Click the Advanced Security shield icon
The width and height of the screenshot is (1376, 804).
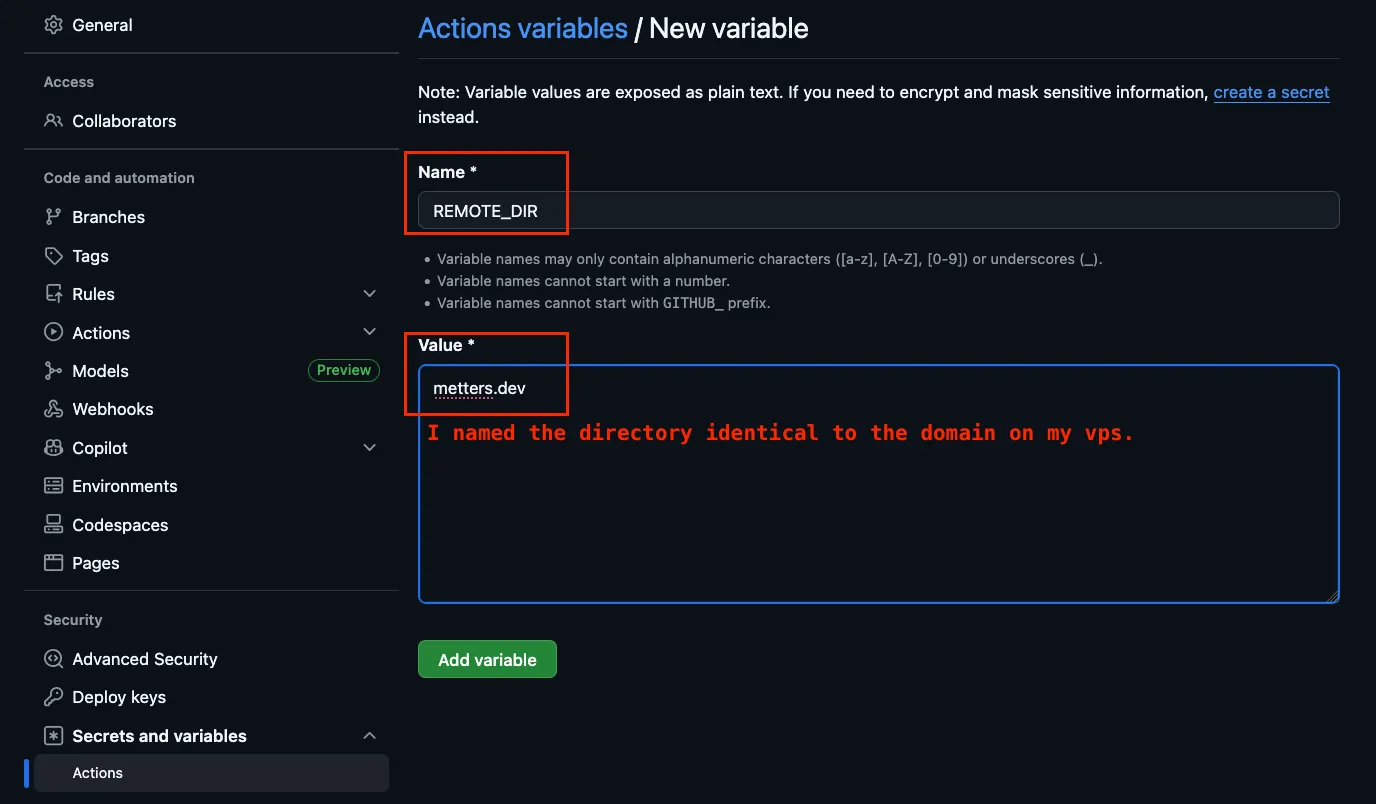[54, 659]
